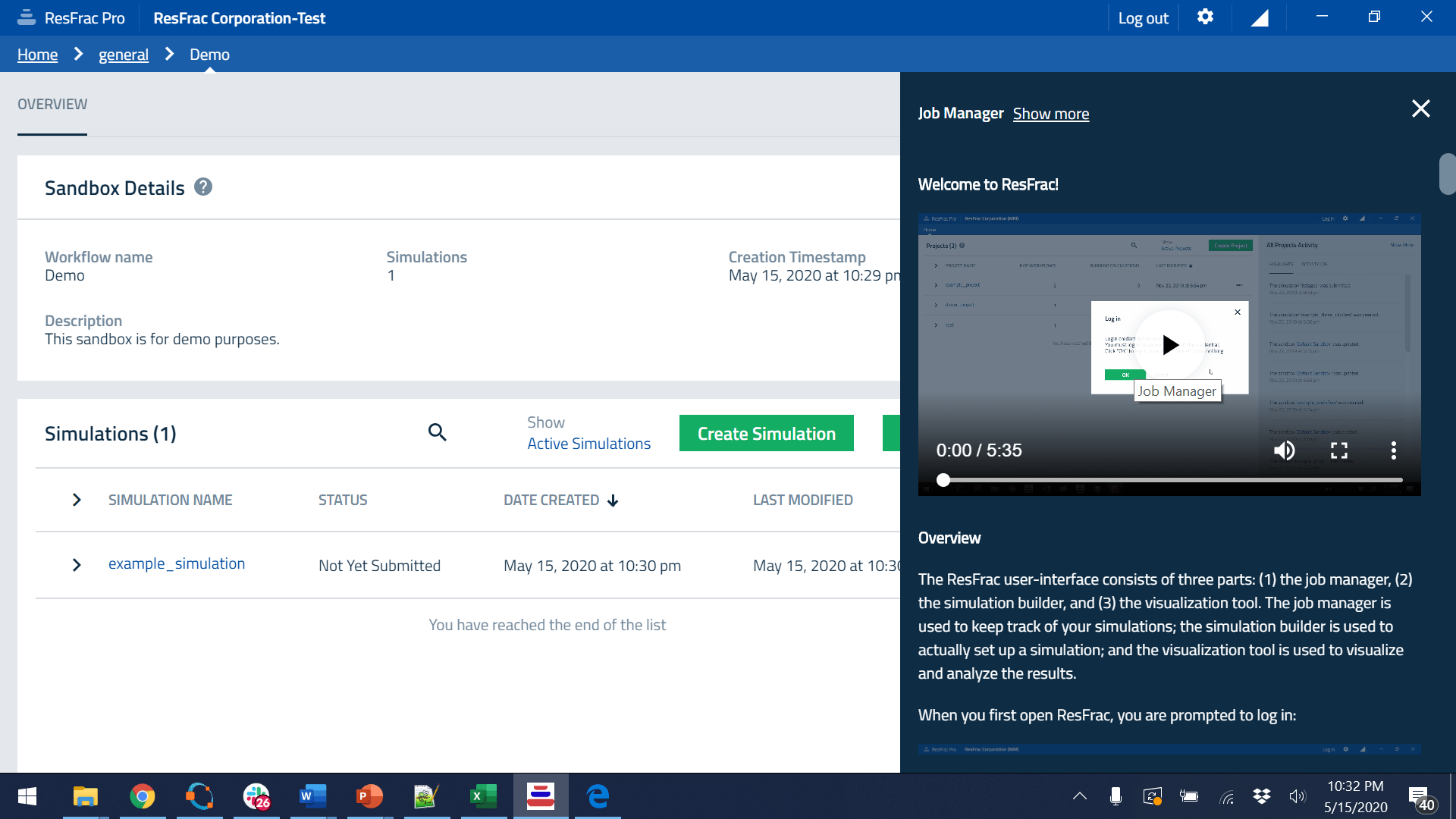Image resolution: width=1456 pixels, height=819 pixels.
Task: Click the Not Yet Submitted status cell
Action: (x=379, y=566)
